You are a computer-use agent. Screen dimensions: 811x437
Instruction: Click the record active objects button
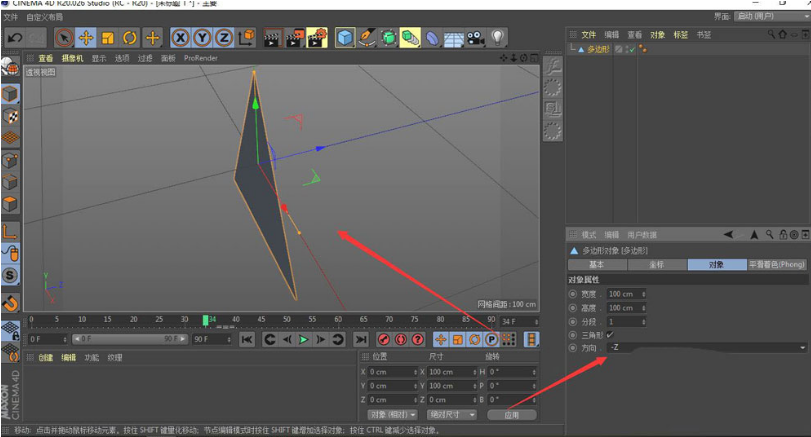click(x=385, y=340)
